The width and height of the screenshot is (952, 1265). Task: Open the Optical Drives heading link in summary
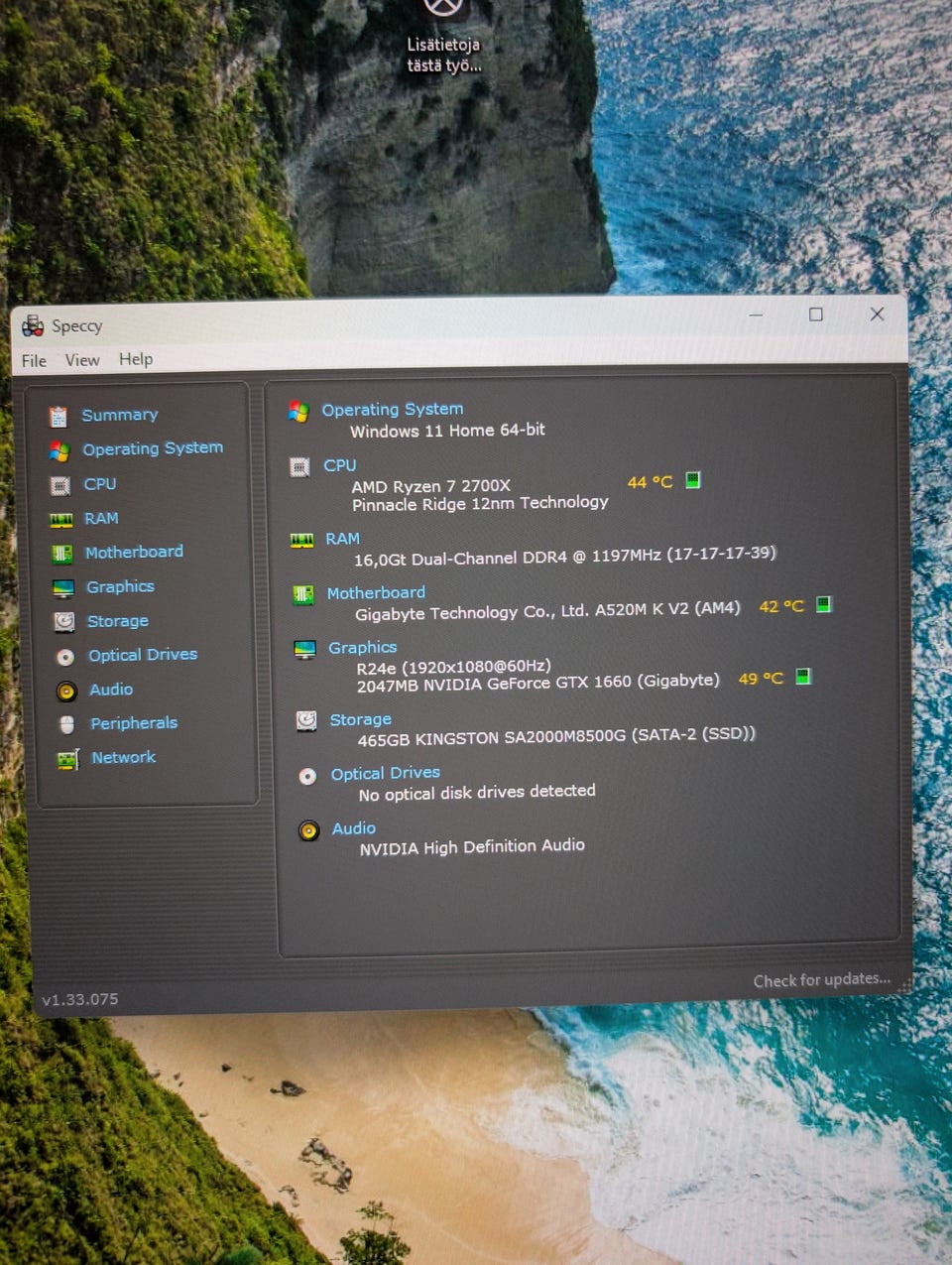[386, 773]
